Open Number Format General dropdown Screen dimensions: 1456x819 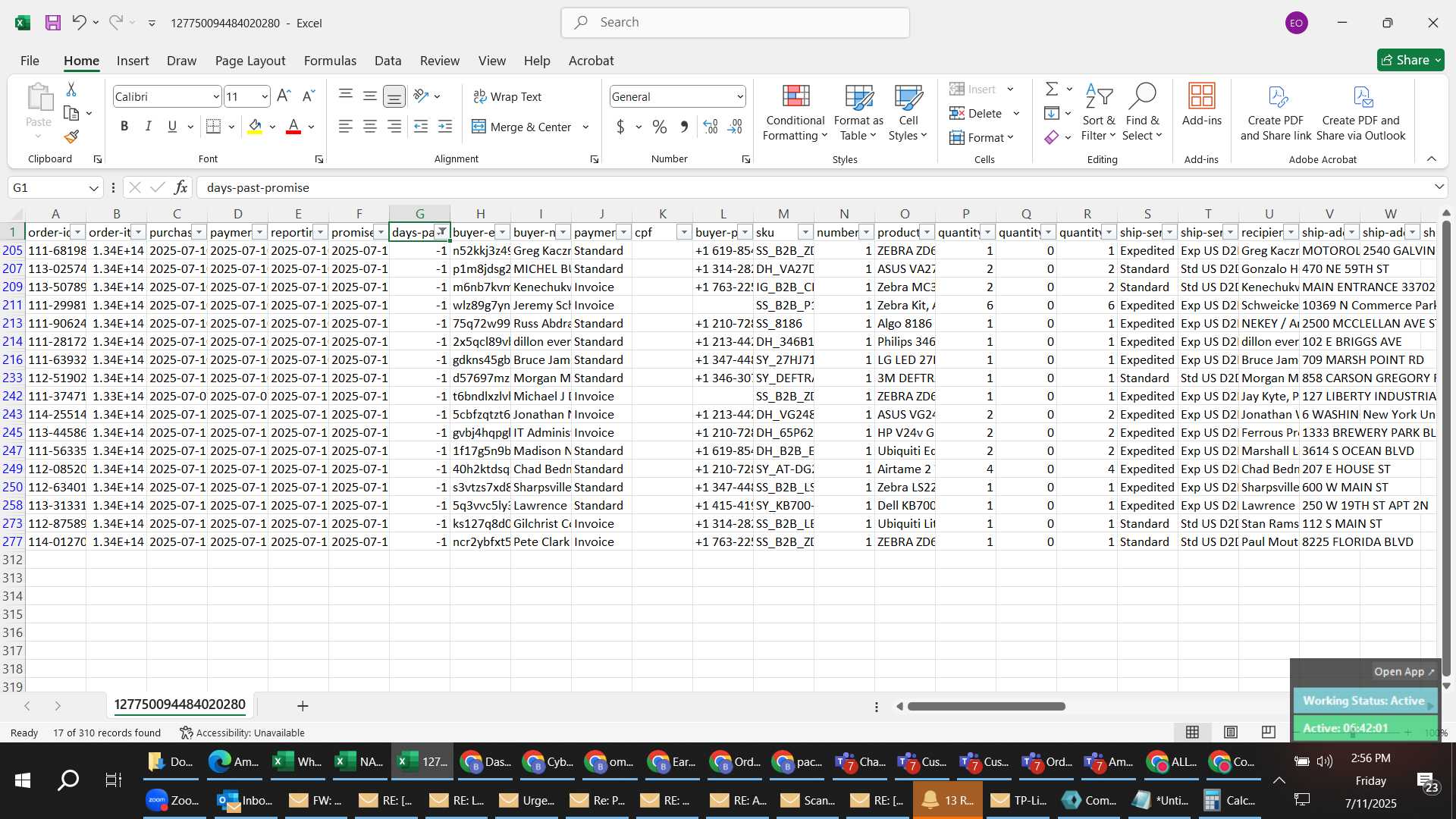coord(739,97)
